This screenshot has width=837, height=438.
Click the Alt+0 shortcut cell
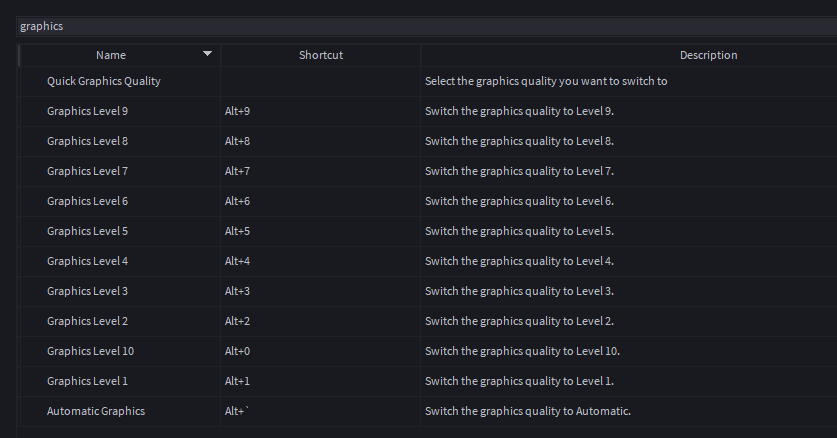coord(321,351)
